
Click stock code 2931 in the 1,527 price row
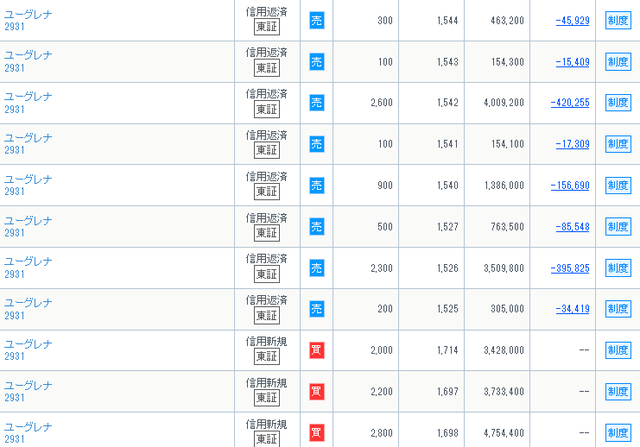pyautogui.click(x=14, y=233)
